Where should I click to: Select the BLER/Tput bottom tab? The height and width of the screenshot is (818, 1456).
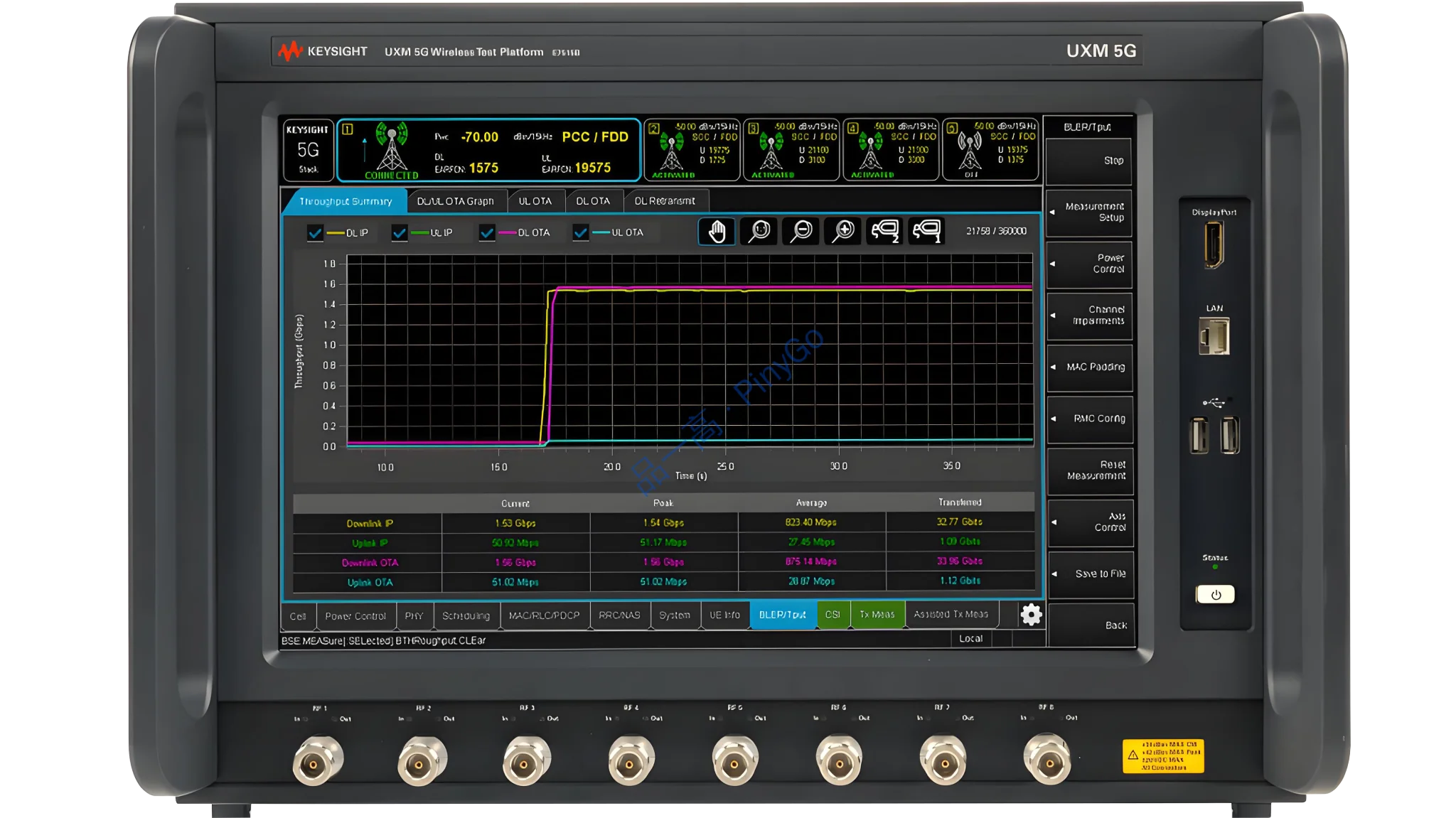[783, 615]
